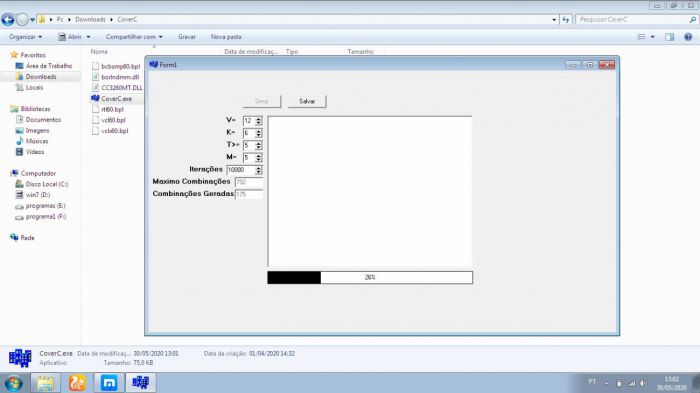This screenshot has width=700, height=393.
Task: Open the CoverC app taskbar icon
Action: 141,383
